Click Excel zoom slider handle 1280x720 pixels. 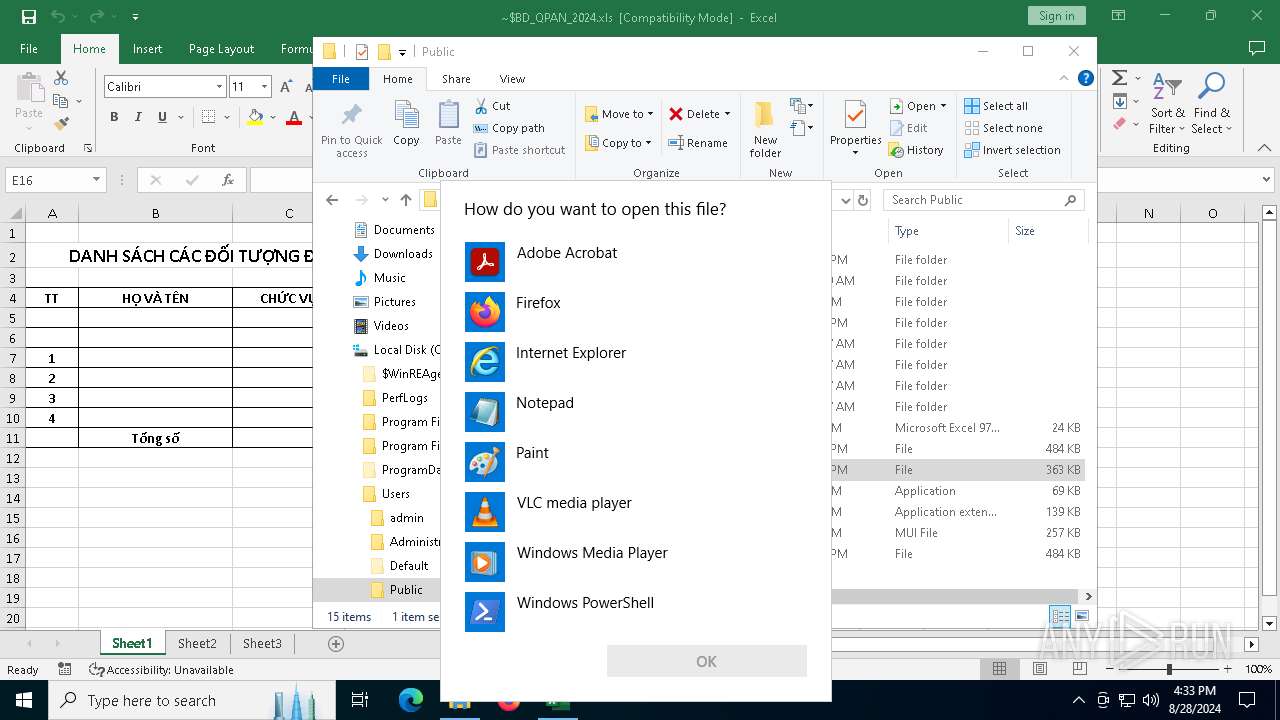click(1169, 669)
